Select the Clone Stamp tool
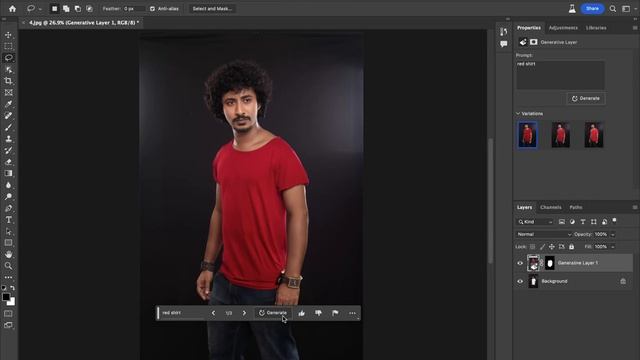Image resolution: width=640 pixels, height=360 pixels. (x=8, y=139)
